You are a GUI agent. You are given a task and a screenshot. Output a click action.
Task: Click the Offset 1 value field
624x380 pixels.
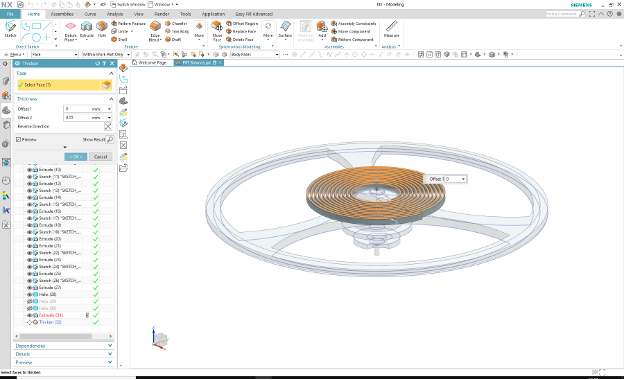[x=77, y=109]
